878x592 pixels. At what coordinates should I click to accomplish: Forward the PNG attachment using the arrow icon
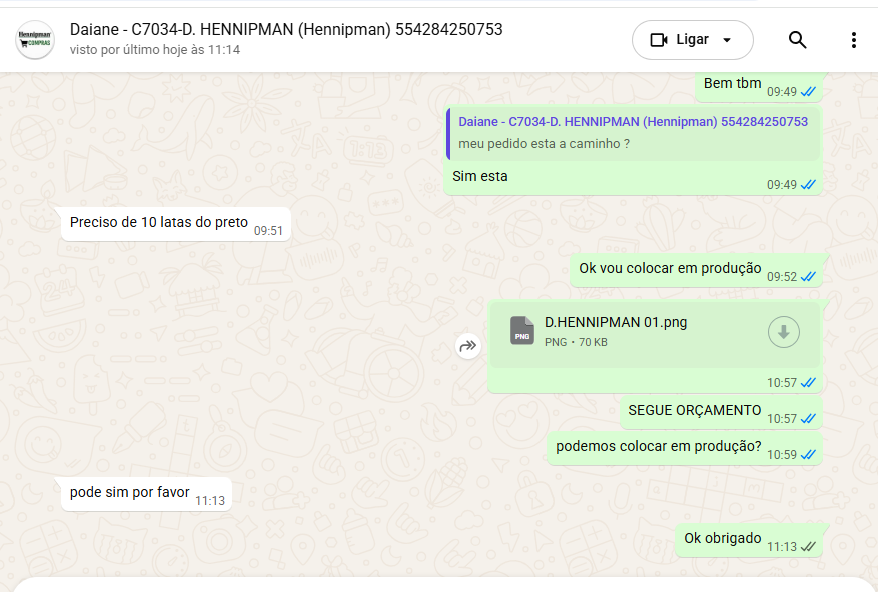tap(468, 346)
